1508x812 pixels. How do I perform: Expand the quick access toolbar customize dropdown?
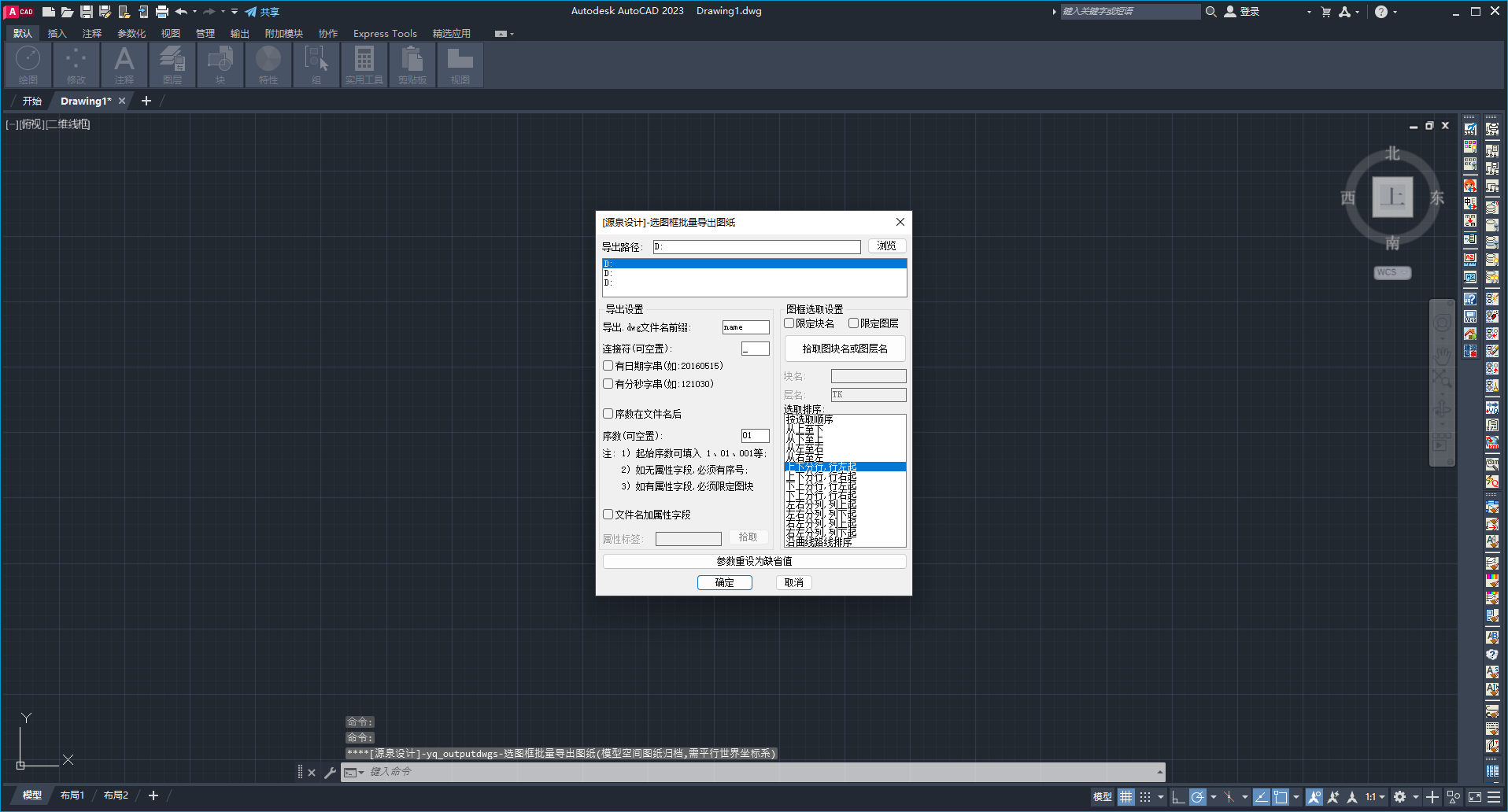point(235,12)
